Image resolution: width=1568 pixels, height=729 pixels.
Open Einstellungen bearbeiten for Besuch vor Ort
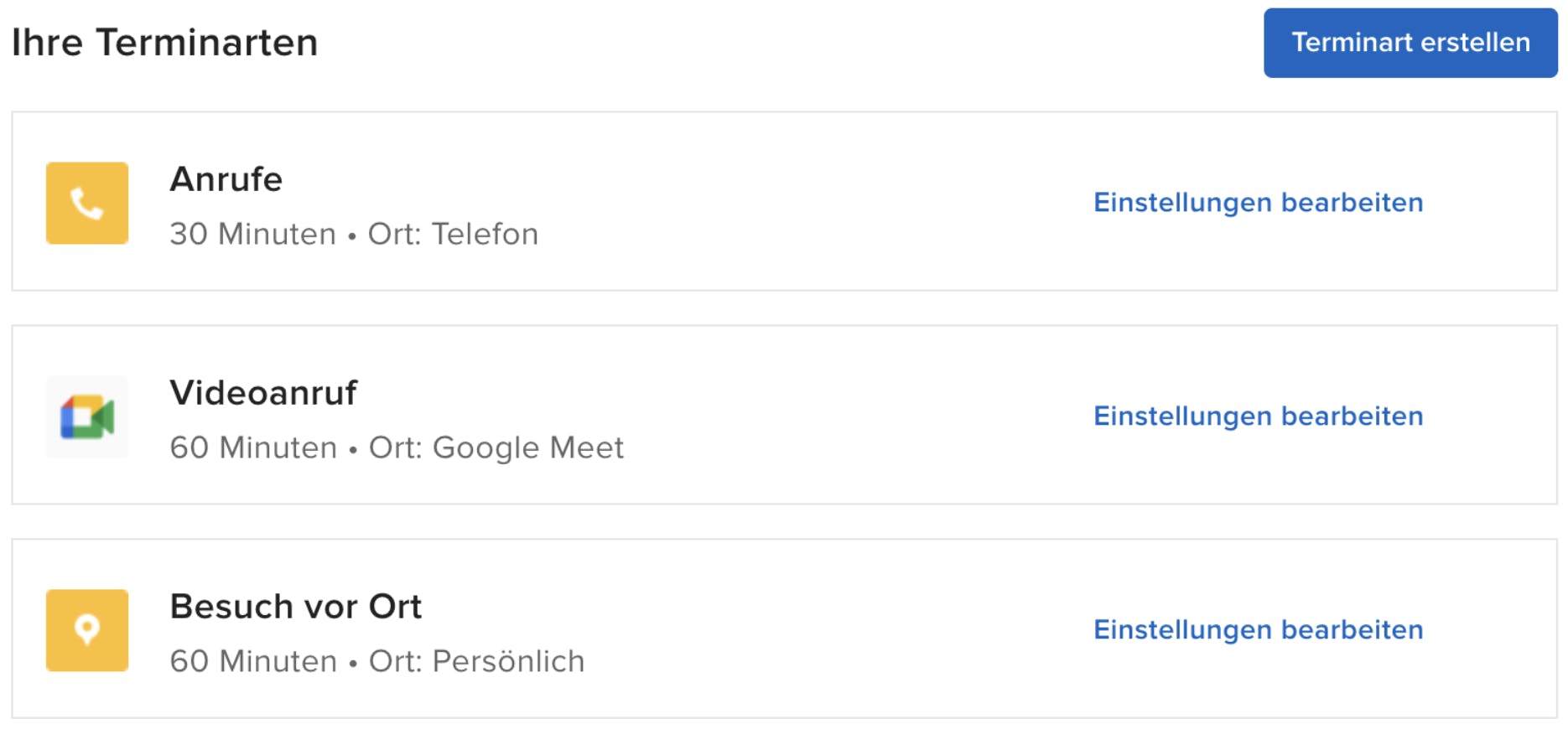[1258, 630]
